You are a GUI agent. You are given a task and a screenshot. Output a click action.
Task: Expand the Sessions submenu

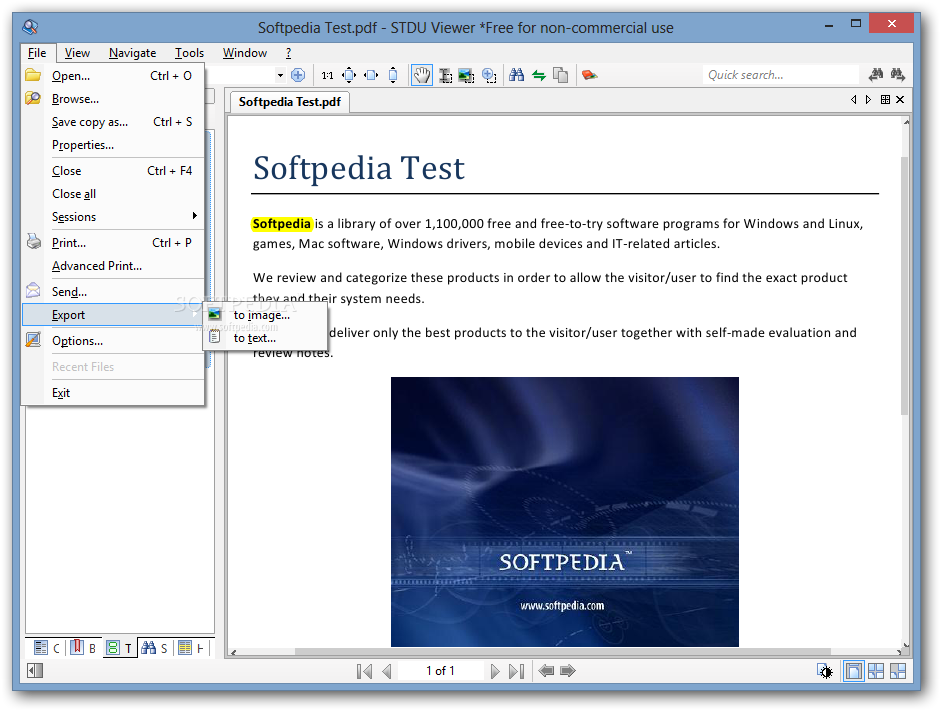pos(113,217)
